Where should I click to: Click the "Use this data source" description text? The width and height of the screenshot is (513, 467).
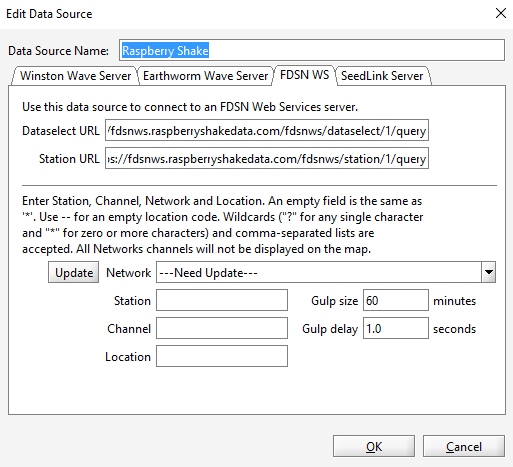(x=190, y=107)
